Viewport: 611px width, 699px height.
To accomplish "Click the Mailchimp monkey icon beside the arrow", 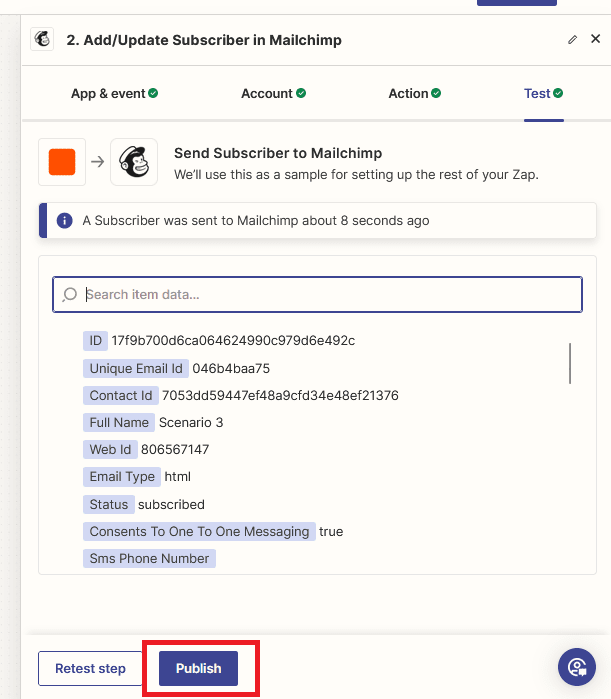I will pos(134,162).
